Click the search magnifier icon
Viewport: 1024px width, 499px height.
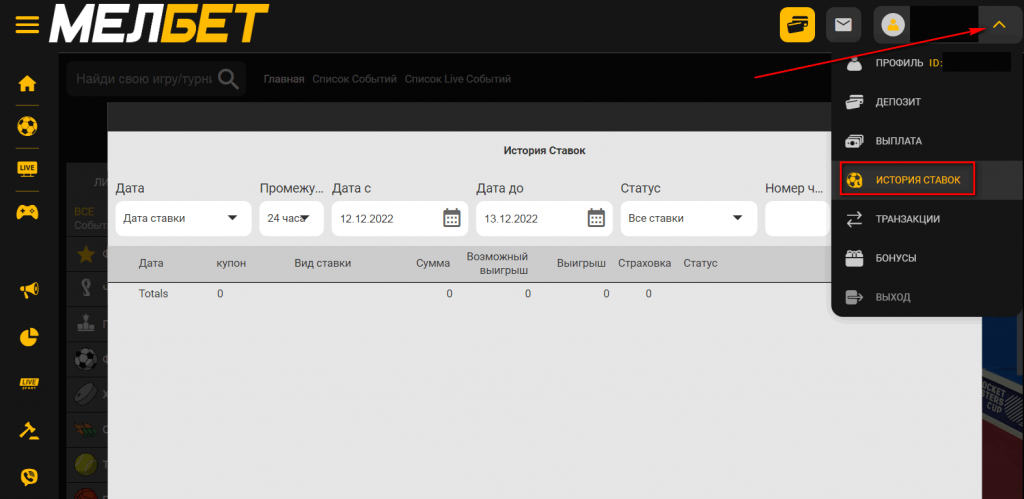[229, 79]
